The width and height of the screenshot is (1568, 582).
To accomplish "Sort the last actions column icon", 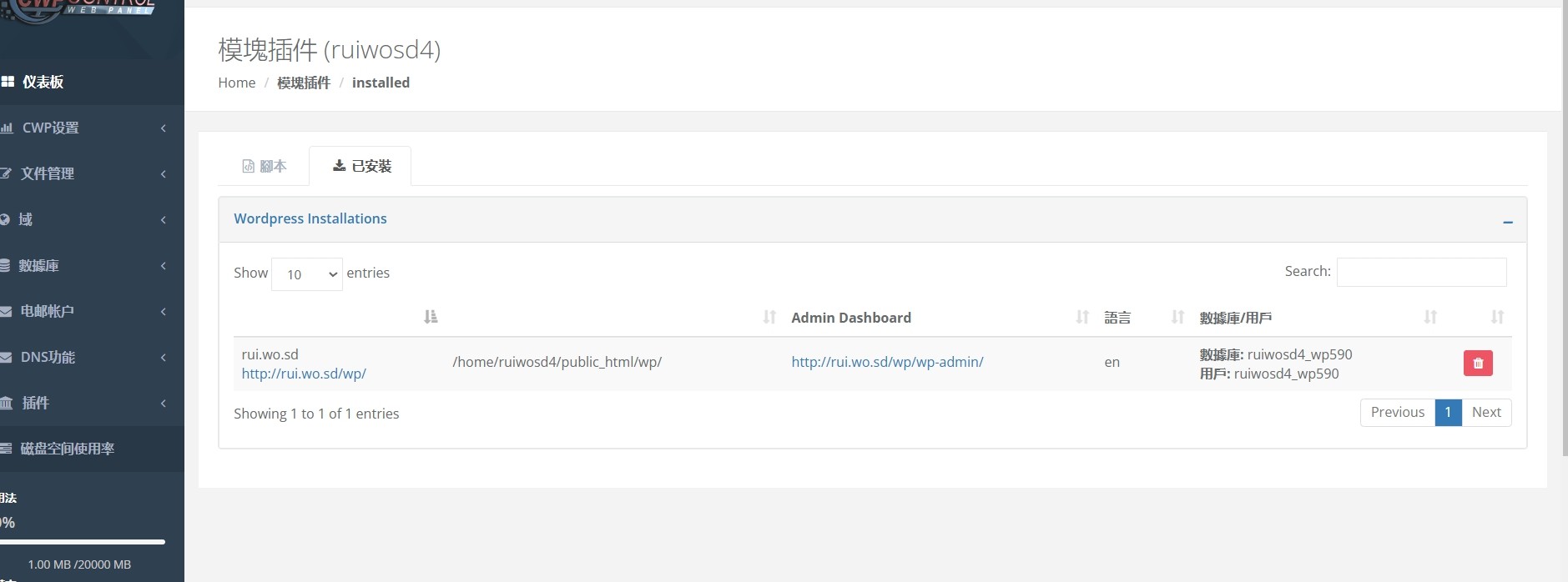I will [x=1497, y=317].
